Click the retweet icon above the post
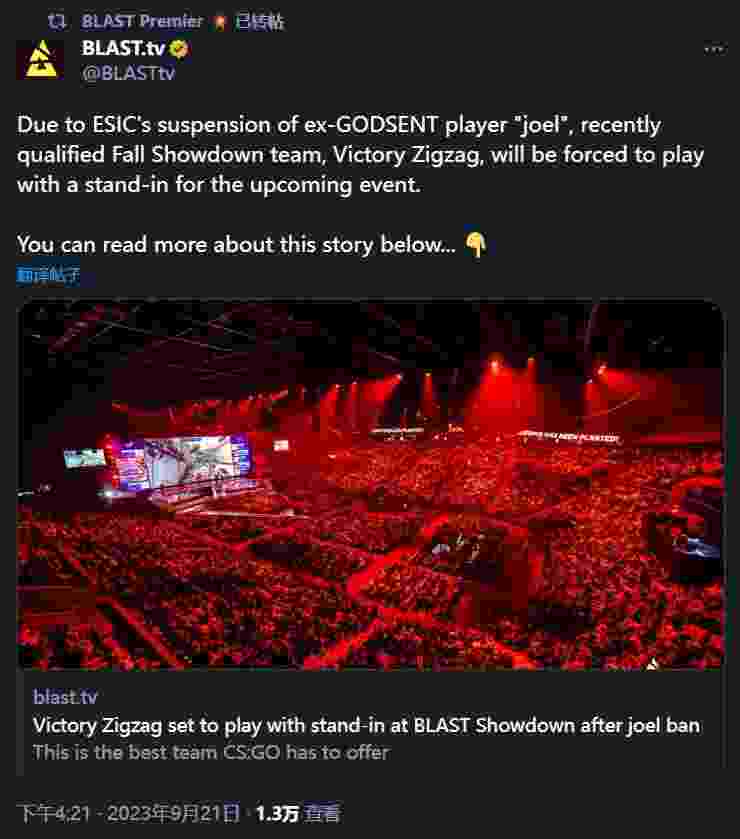This screenshot has width=740, height=839. point(57,21)
